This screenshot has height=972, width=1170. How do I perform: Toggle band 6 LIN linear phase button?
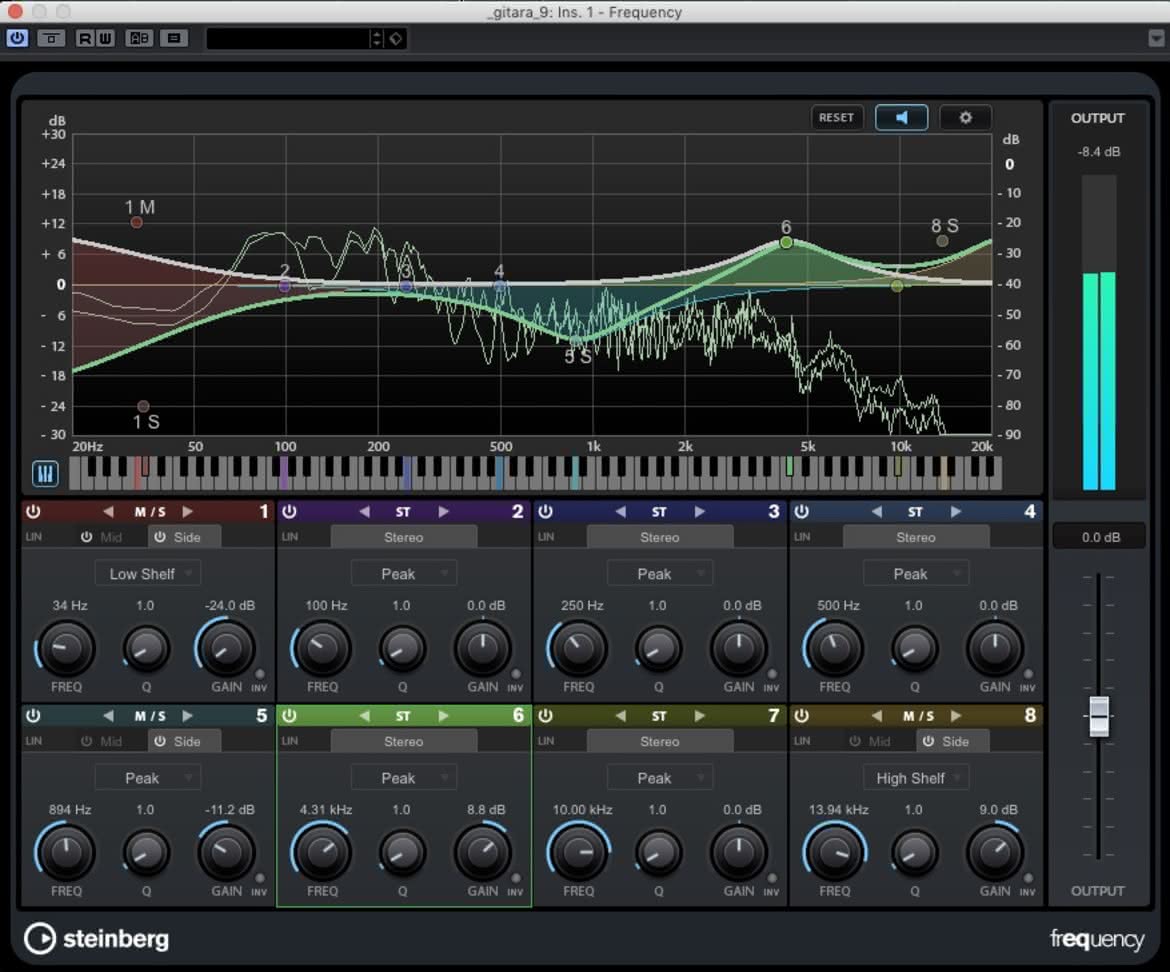click(290, 741)
